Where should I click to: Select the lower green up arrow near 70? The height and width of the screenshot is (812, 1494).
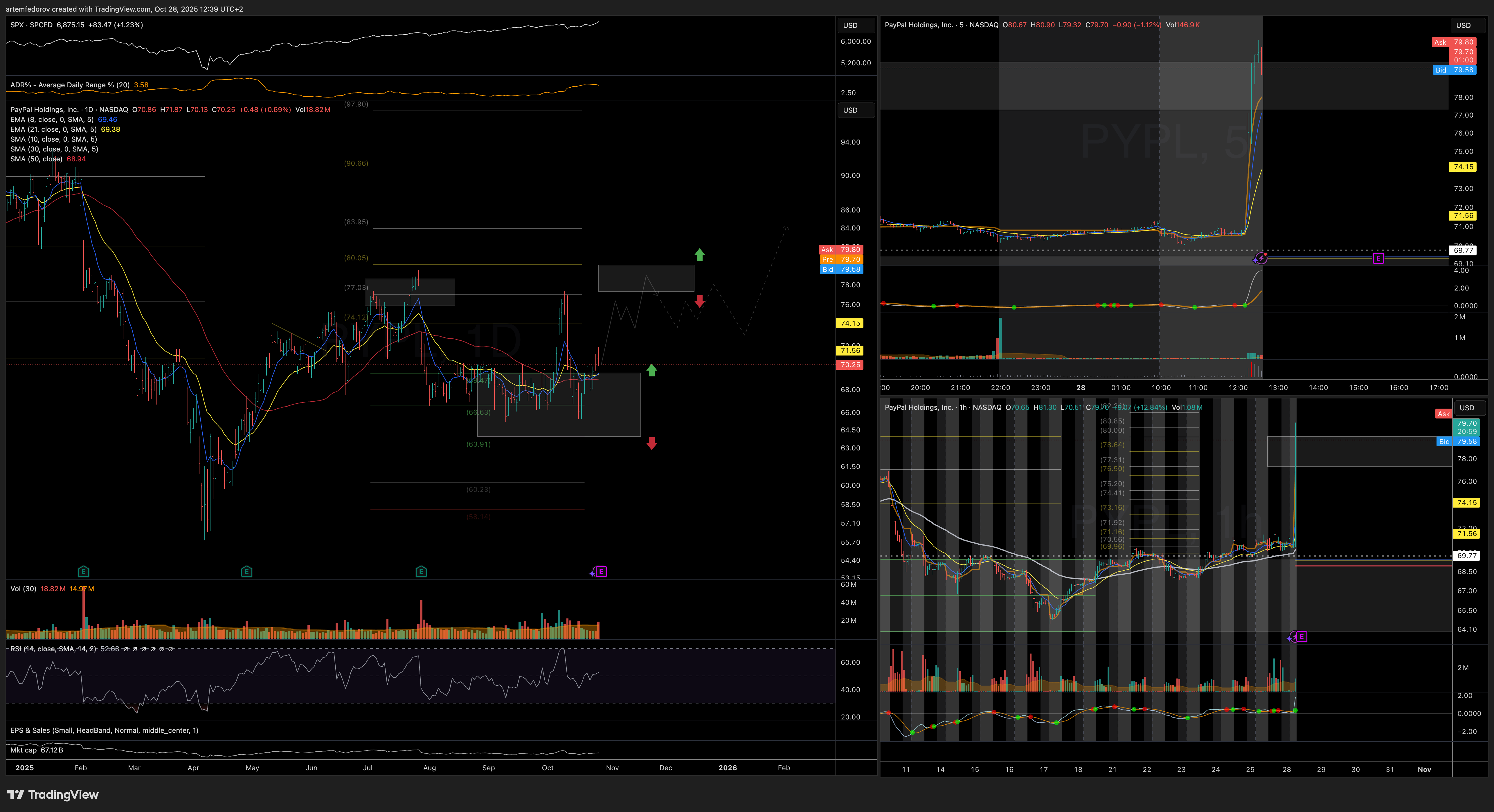coord(651,370)
